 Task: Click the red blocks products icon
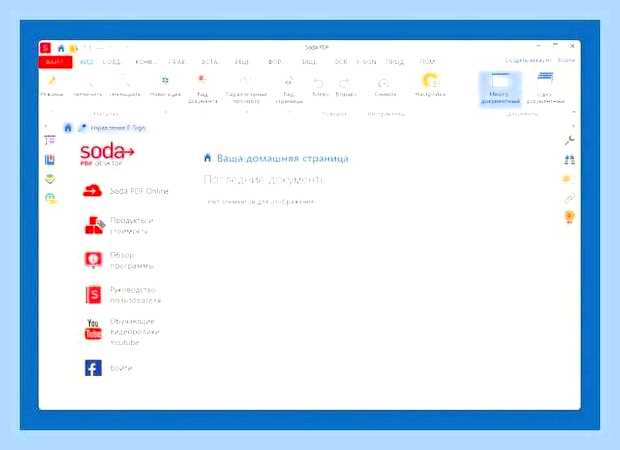click(95, 225)
